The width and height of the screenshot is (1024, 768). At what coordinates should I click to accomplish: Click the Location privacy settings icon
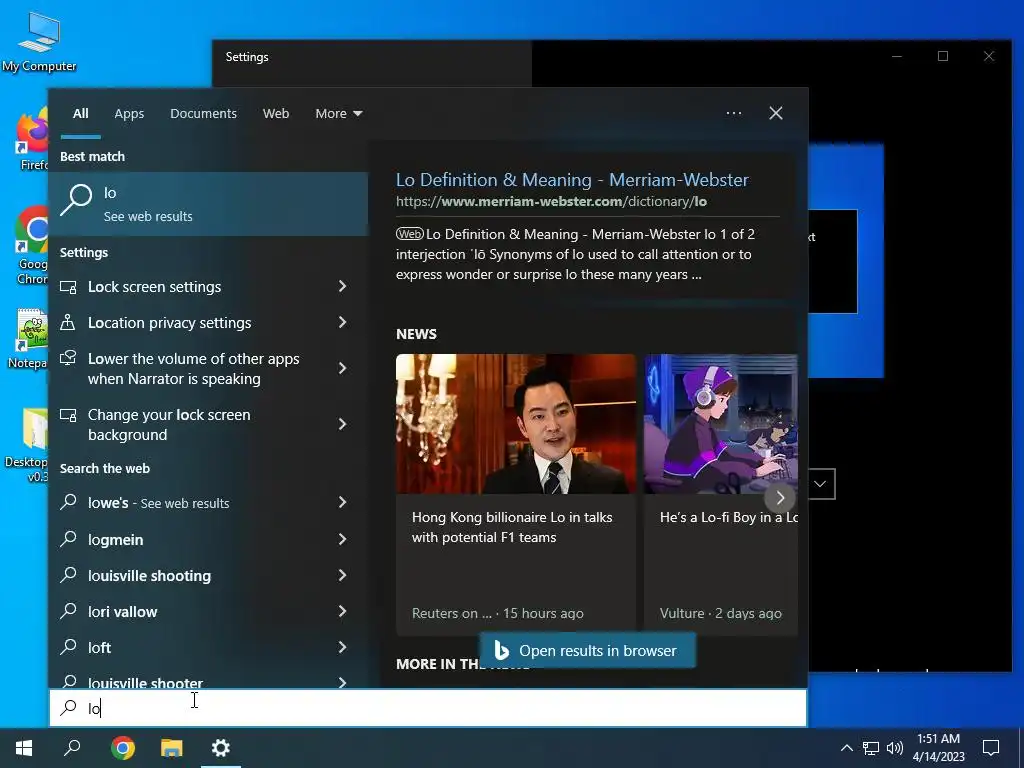68,322
